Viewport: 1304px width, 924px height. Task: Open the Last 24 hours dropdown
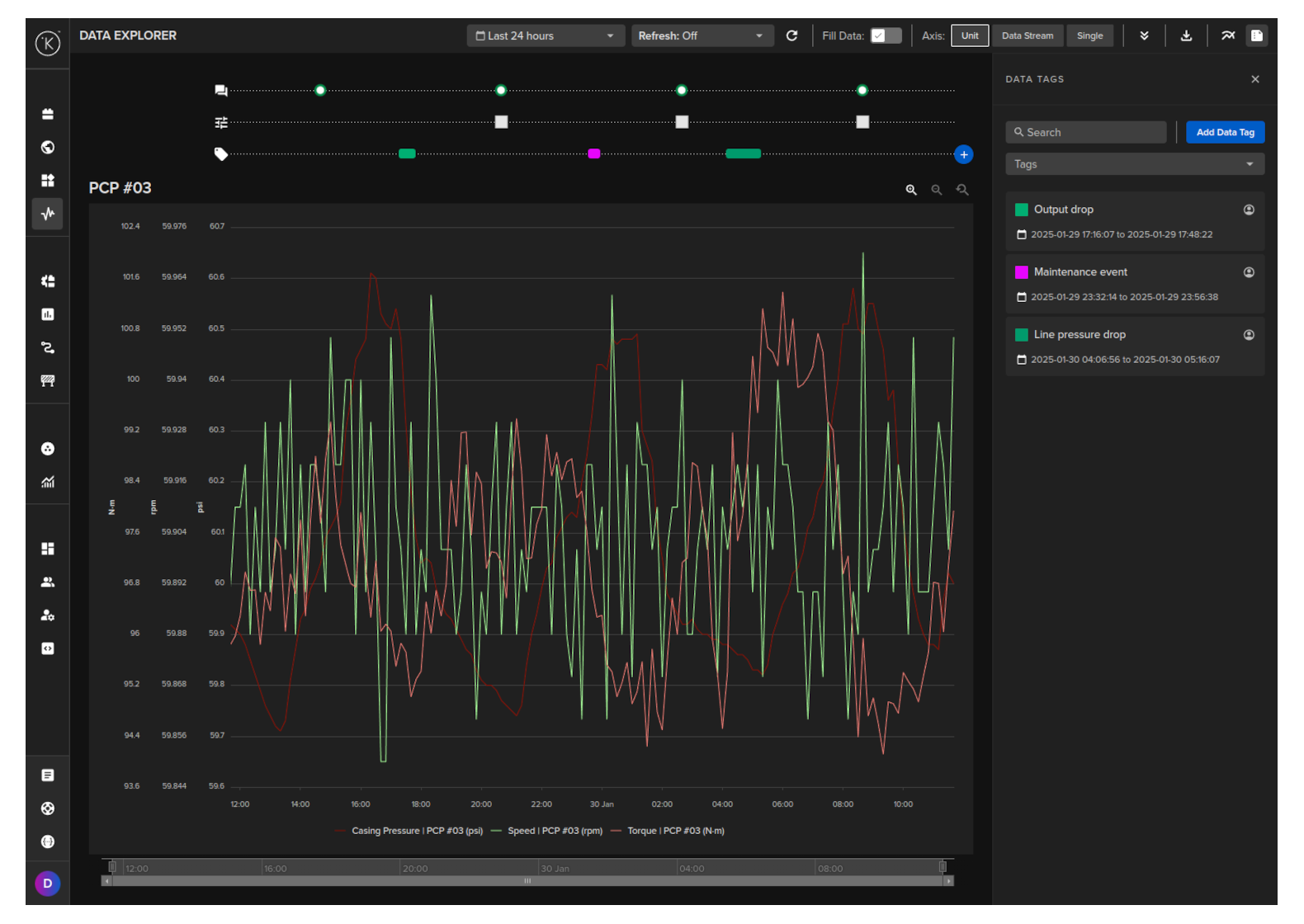(x=545, y=35)
